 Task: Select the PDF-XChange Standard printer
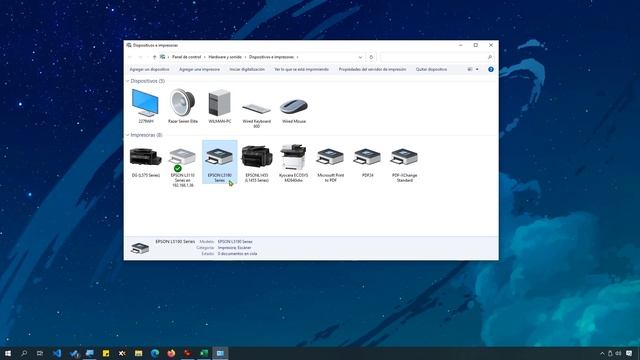click(404, 157)
